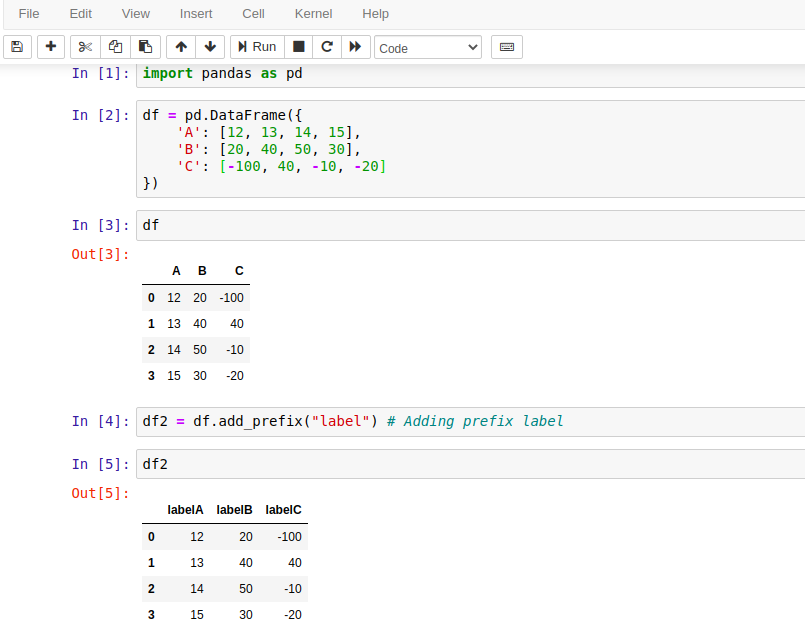Click the value 30 under labelB

click(x=246, y=615)
